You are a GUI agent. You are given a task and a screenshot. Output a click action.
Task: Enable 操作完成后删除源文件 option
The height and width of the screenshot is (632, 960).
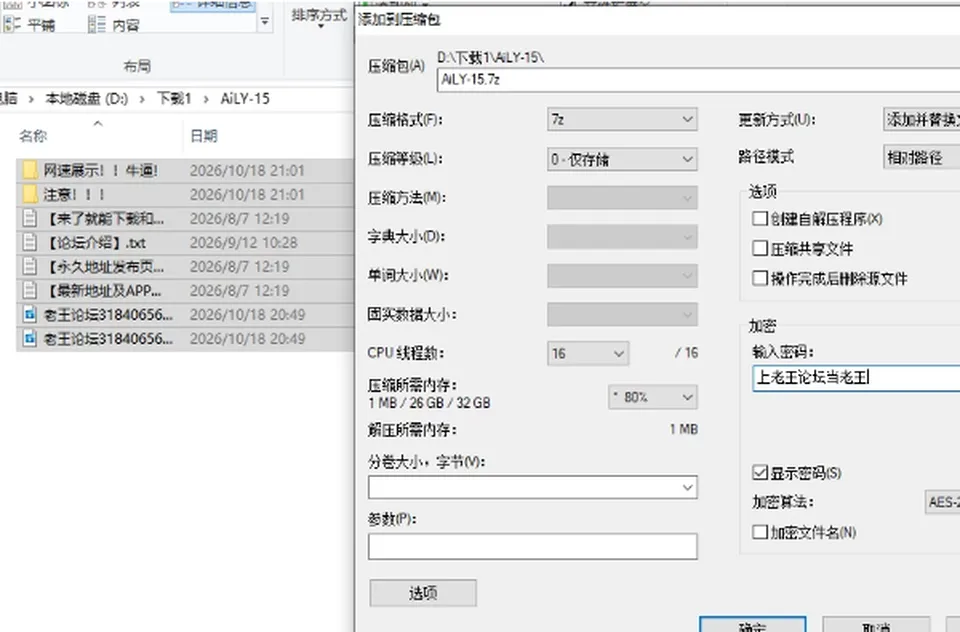[760, 278]
